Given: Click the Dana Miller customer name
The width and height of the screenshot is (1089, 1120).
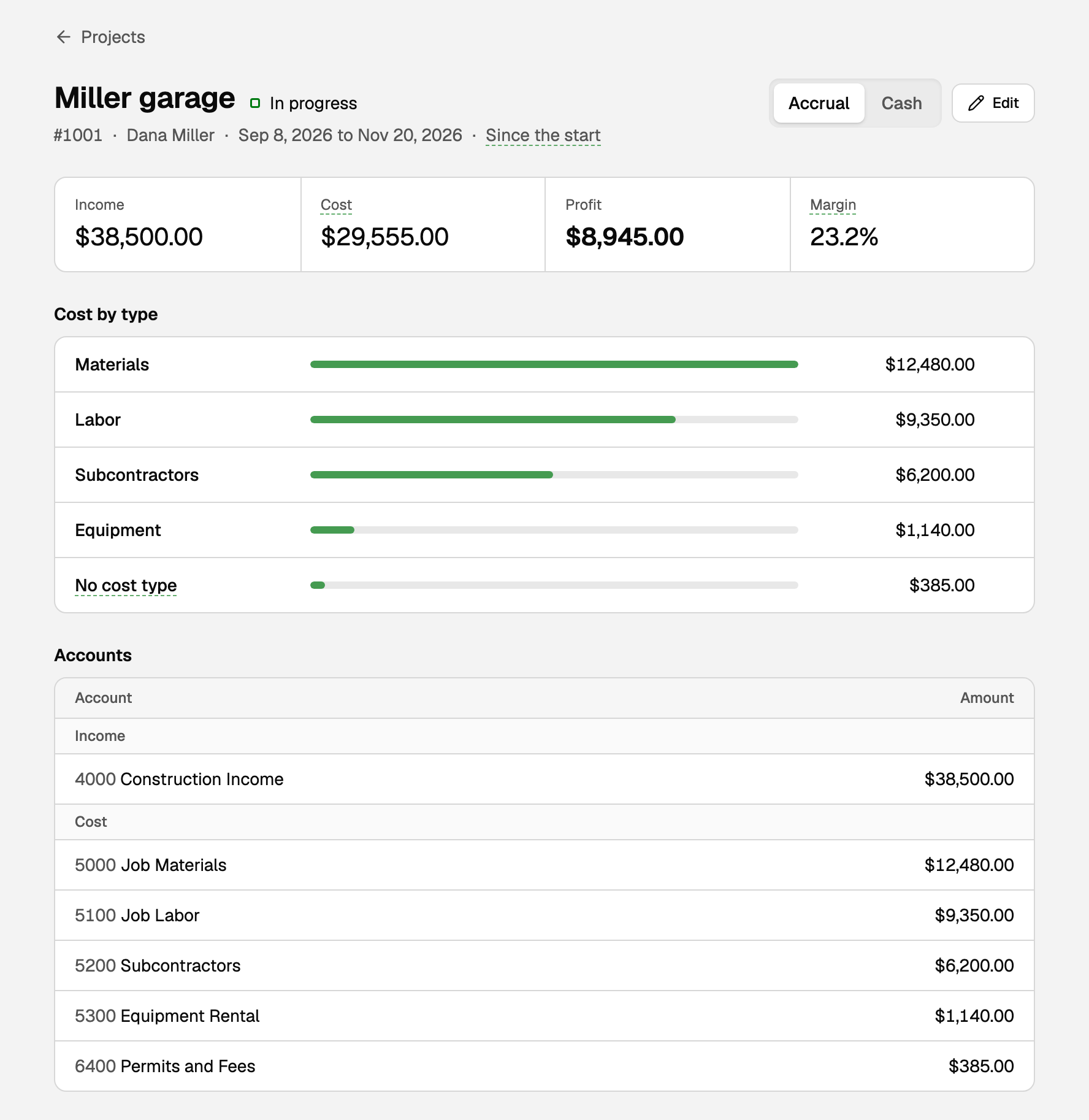Looking at the screenshot, I should point(170,135).
